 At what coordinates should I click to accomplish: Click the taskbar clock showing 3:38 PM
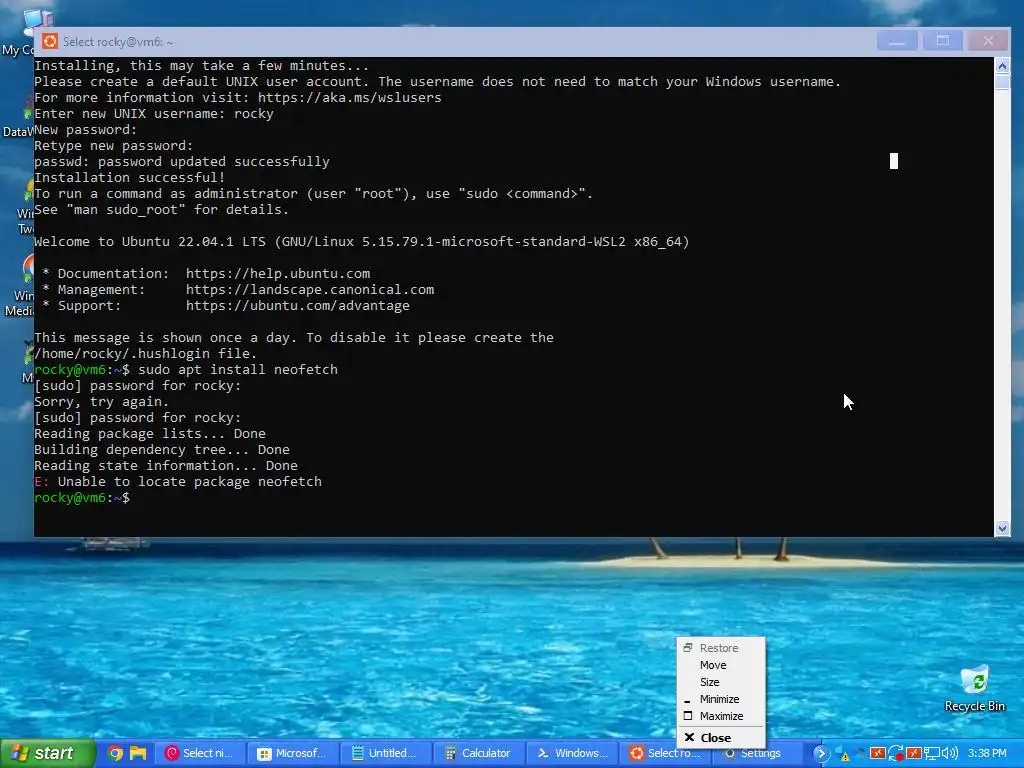(987, 754)
